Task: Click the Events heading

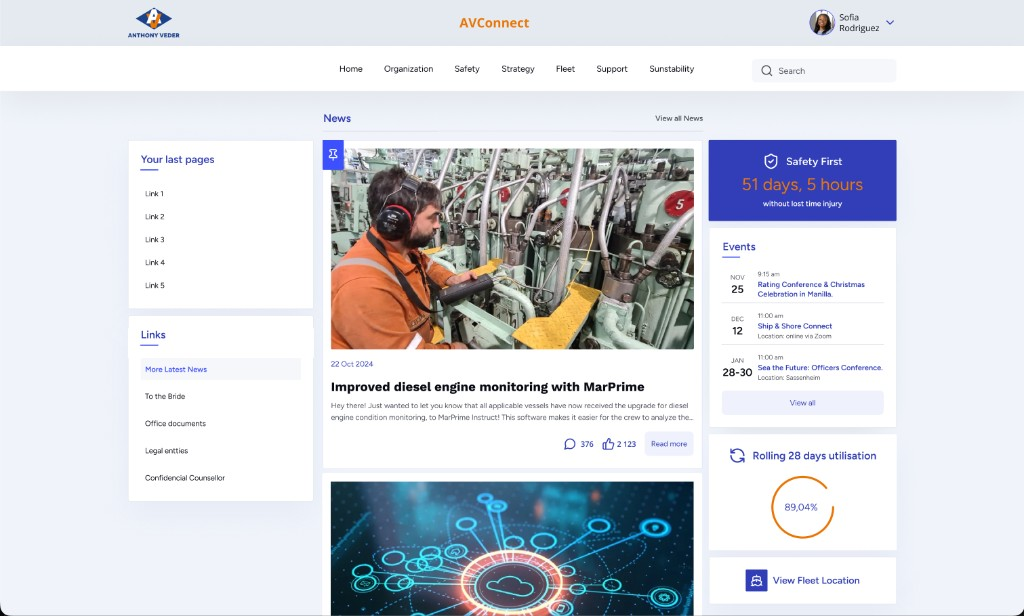Action: pos(739,247)
